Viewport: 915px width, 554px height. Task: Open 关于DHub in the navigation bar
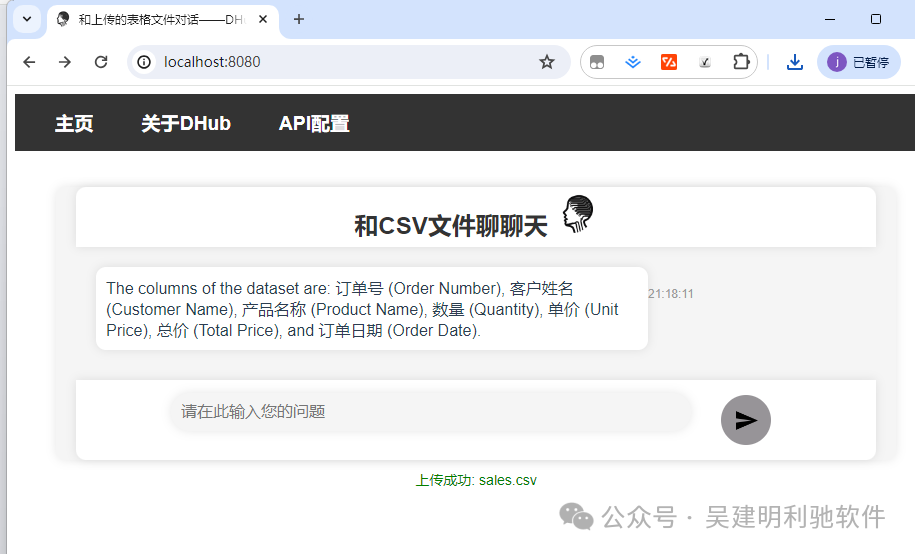click(x=186, y=123)
